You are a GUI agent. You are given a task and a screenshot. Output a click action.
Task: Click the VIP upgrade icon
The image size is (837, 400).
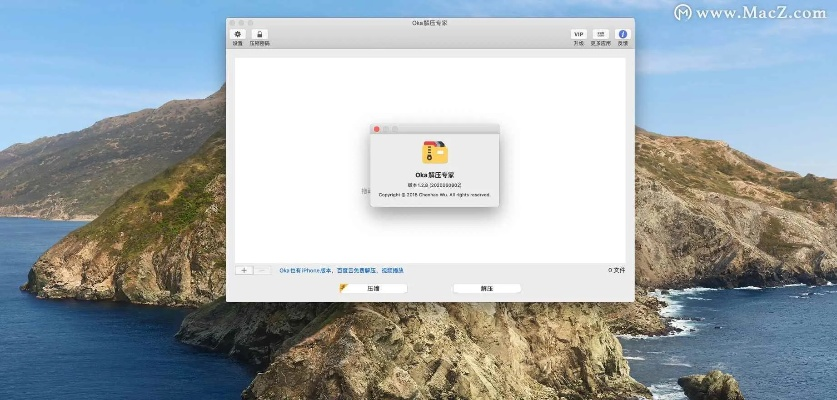[x=578, y=34]
